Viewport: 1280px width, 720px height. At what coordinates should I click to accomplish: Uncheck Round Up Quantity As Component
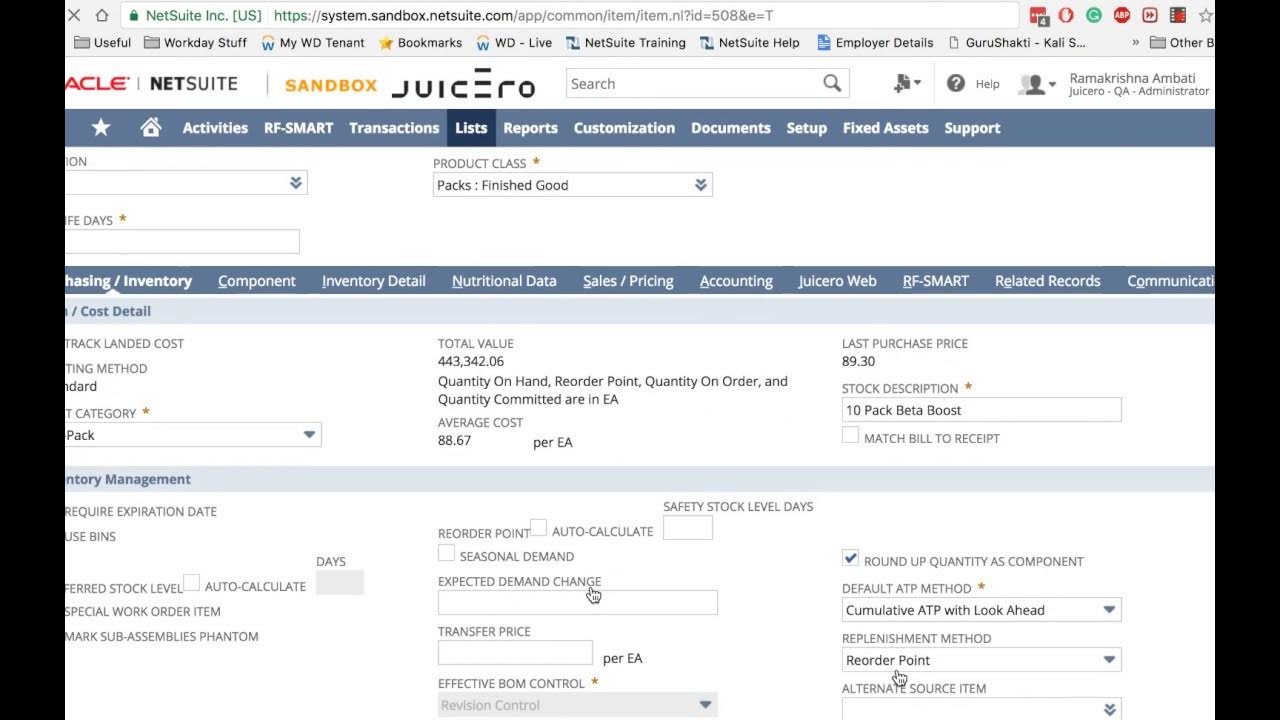click(850, 558)
